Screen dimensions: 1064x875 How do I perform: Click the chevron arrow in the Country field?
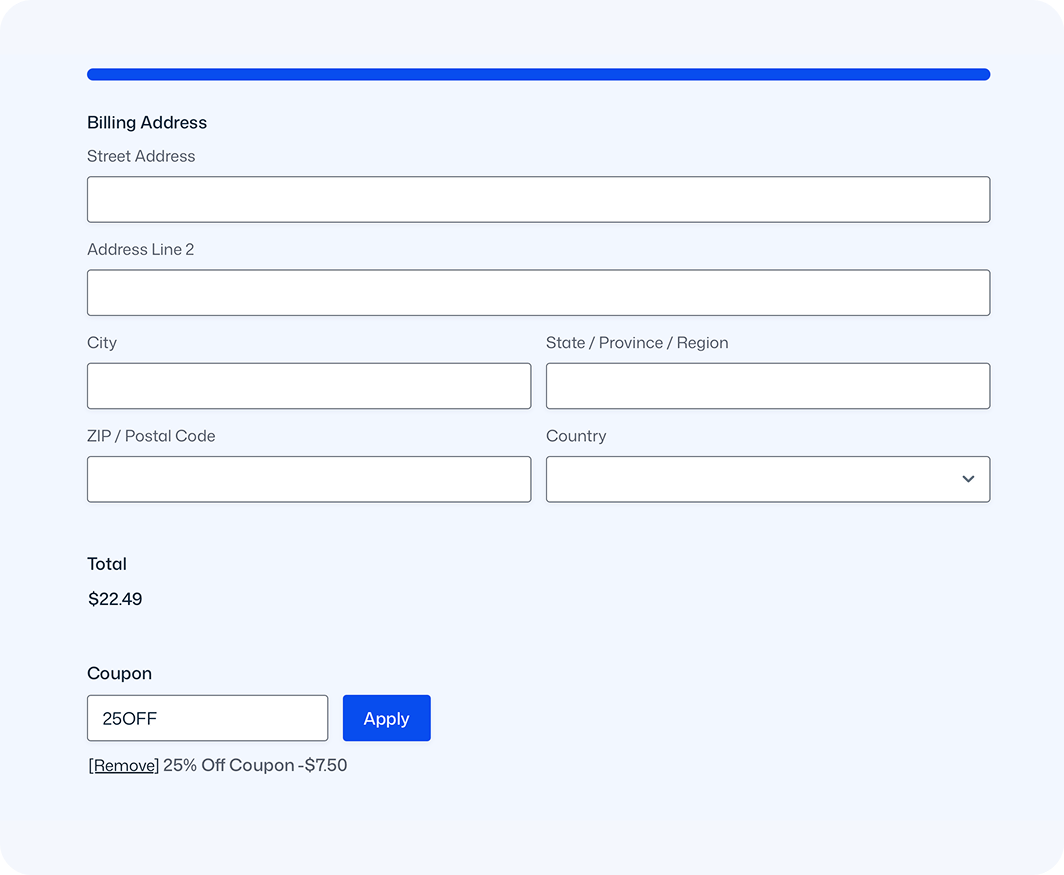coord(967,479)
